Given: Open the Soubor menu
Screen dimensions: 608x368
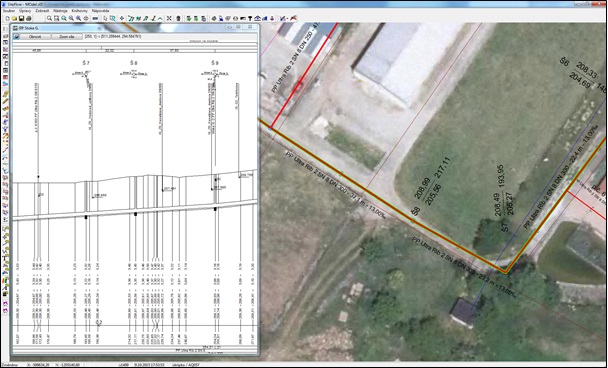Looking at the screenshot, I should [x=9, y=10].
